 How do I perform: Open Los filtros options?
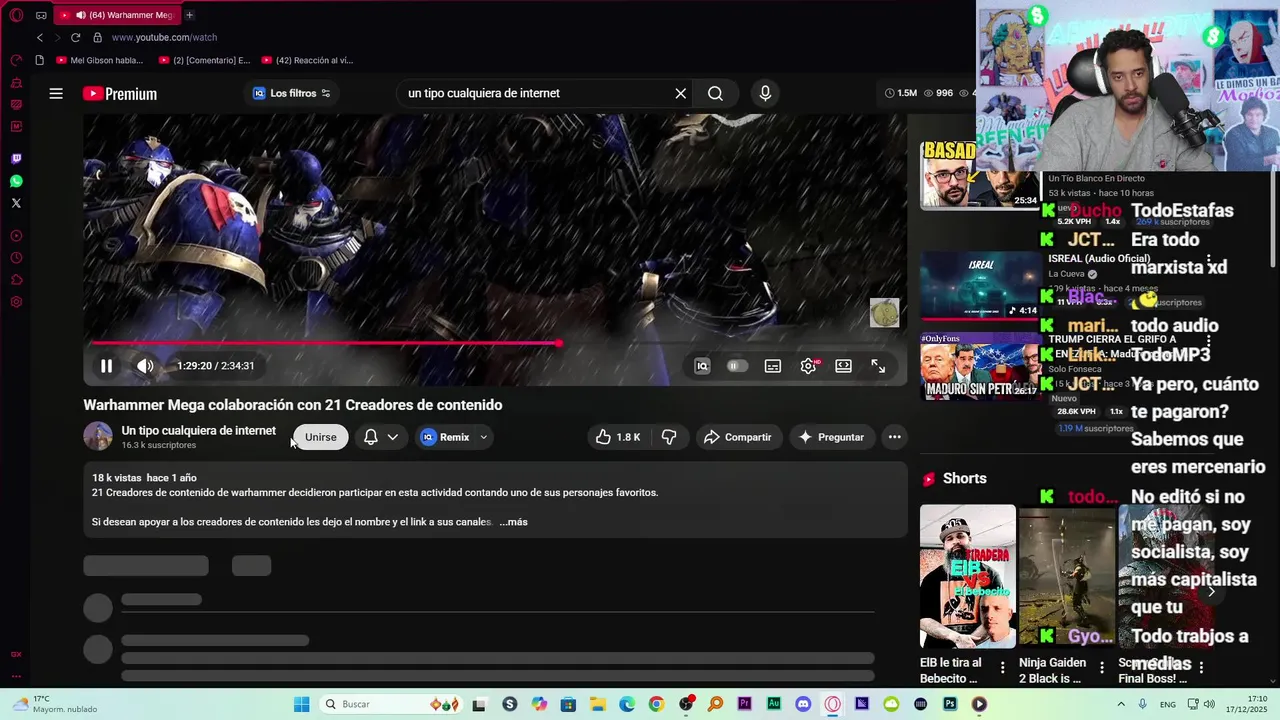[x=291, y=93]
